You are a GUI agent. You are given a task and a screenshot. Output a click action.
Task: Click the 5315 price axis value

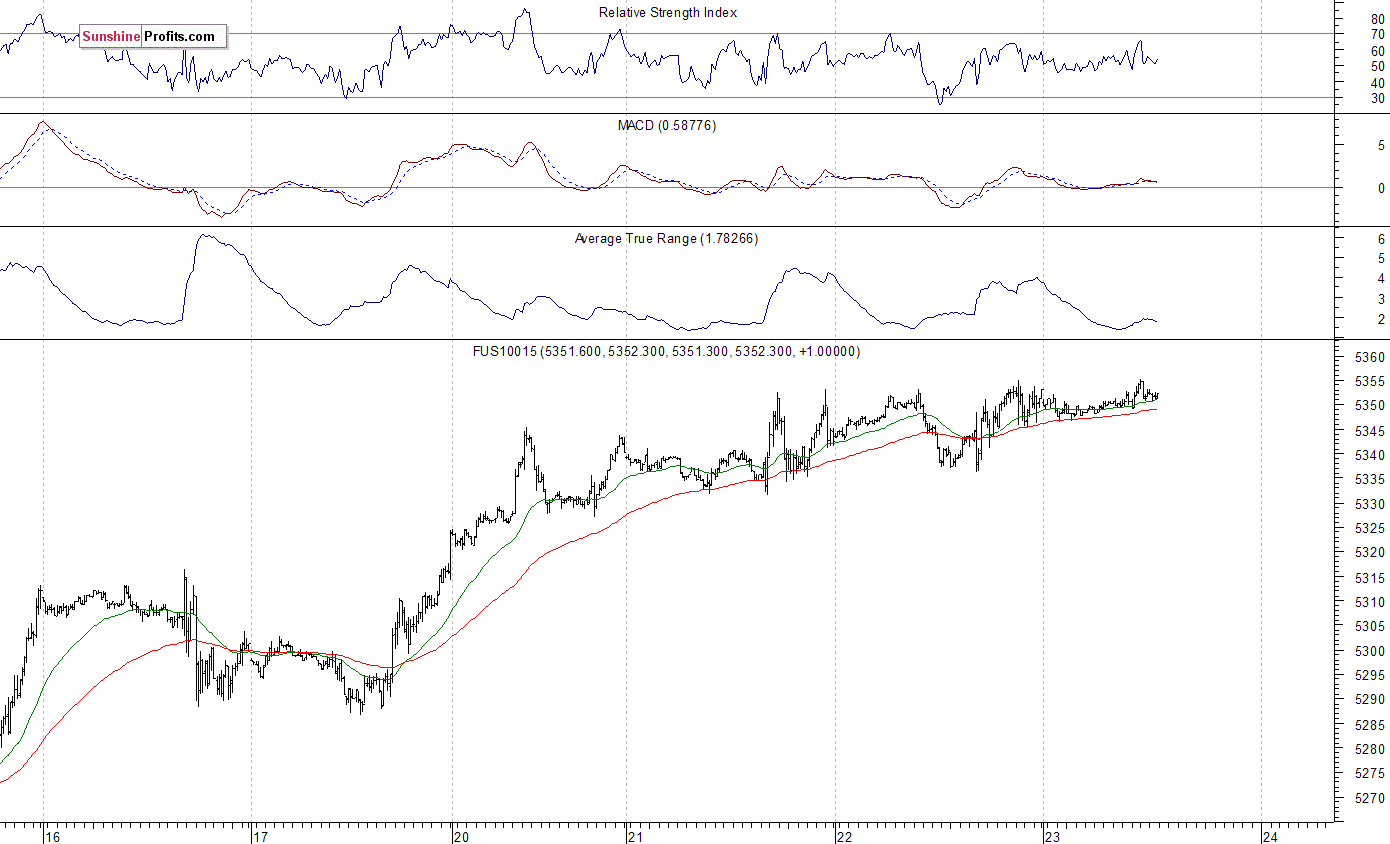1370,578
